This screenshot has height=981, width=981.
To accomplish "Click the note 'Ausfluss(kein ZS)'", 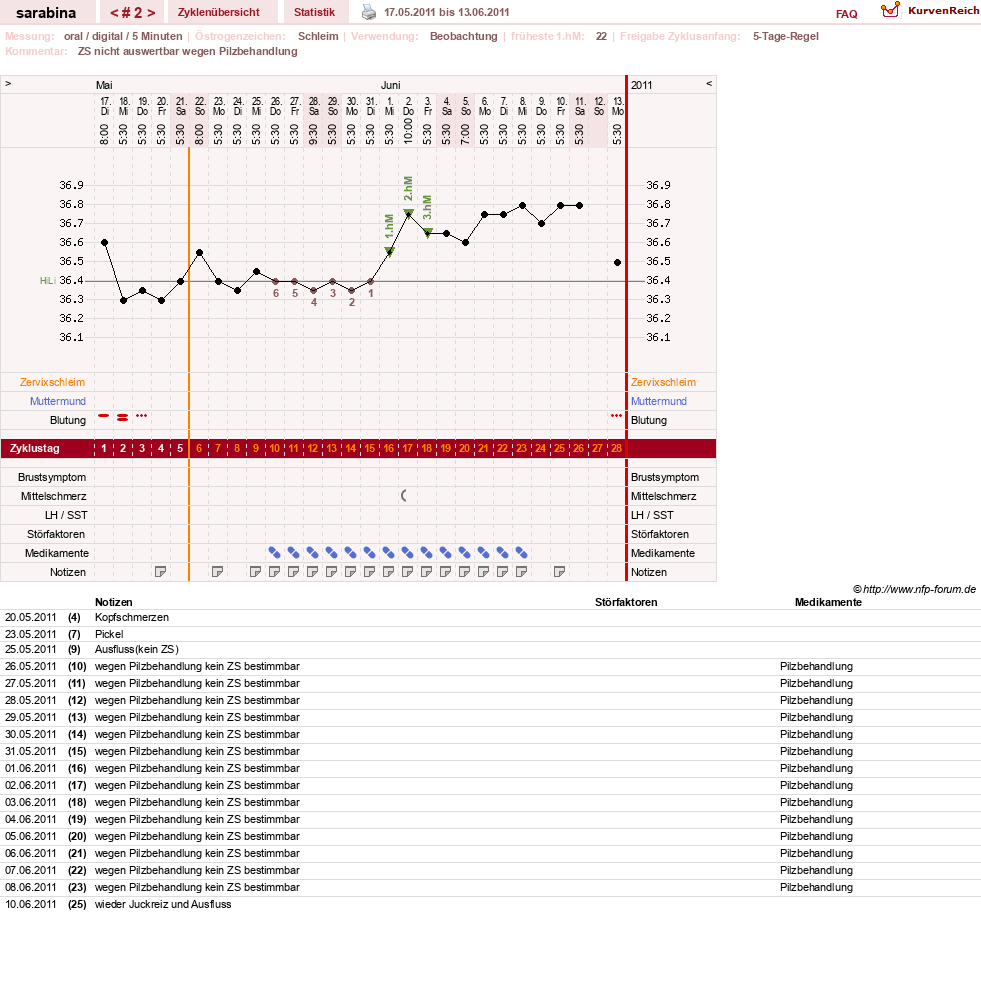I will coord(136,649).
